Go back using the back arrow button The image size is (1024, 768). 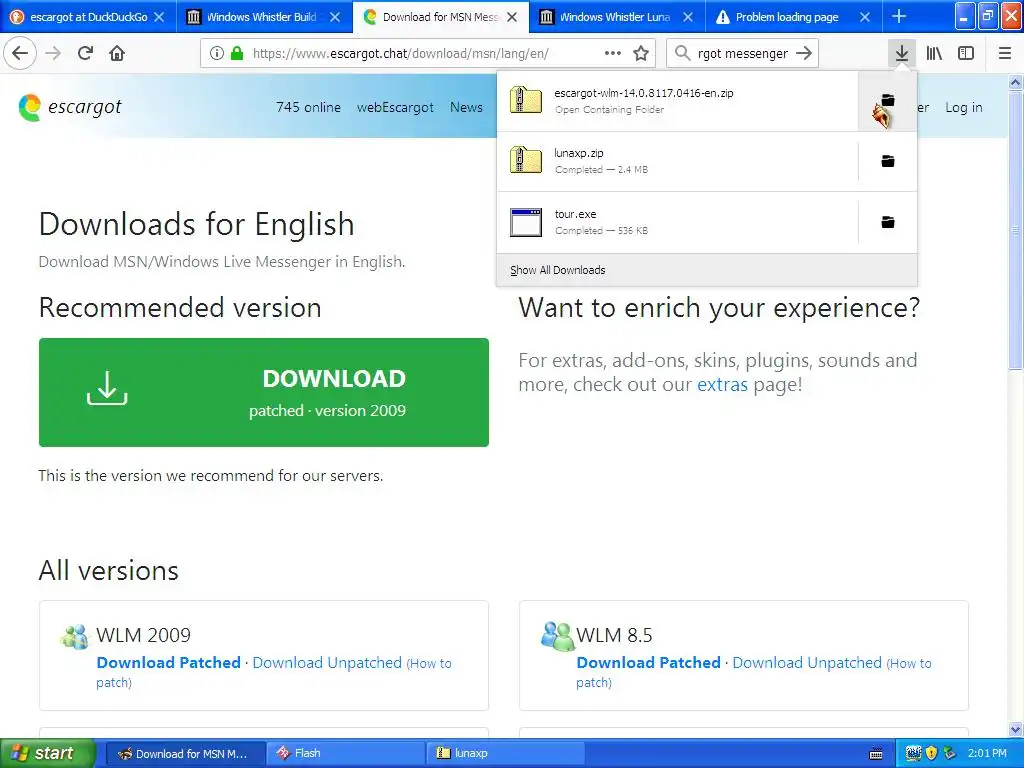[20, 53]
